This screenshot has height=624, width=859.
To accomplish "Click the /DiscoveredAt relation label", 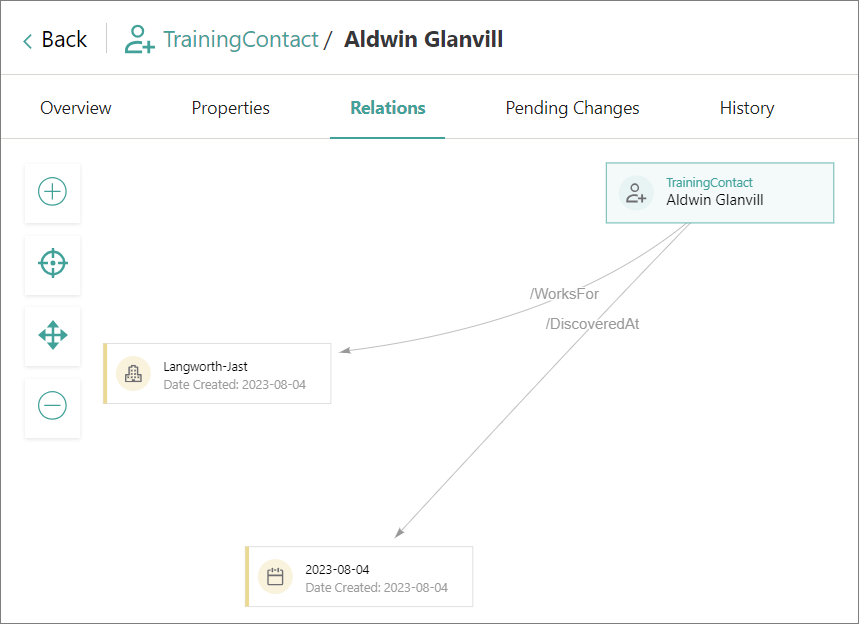I will pos(592,324).
